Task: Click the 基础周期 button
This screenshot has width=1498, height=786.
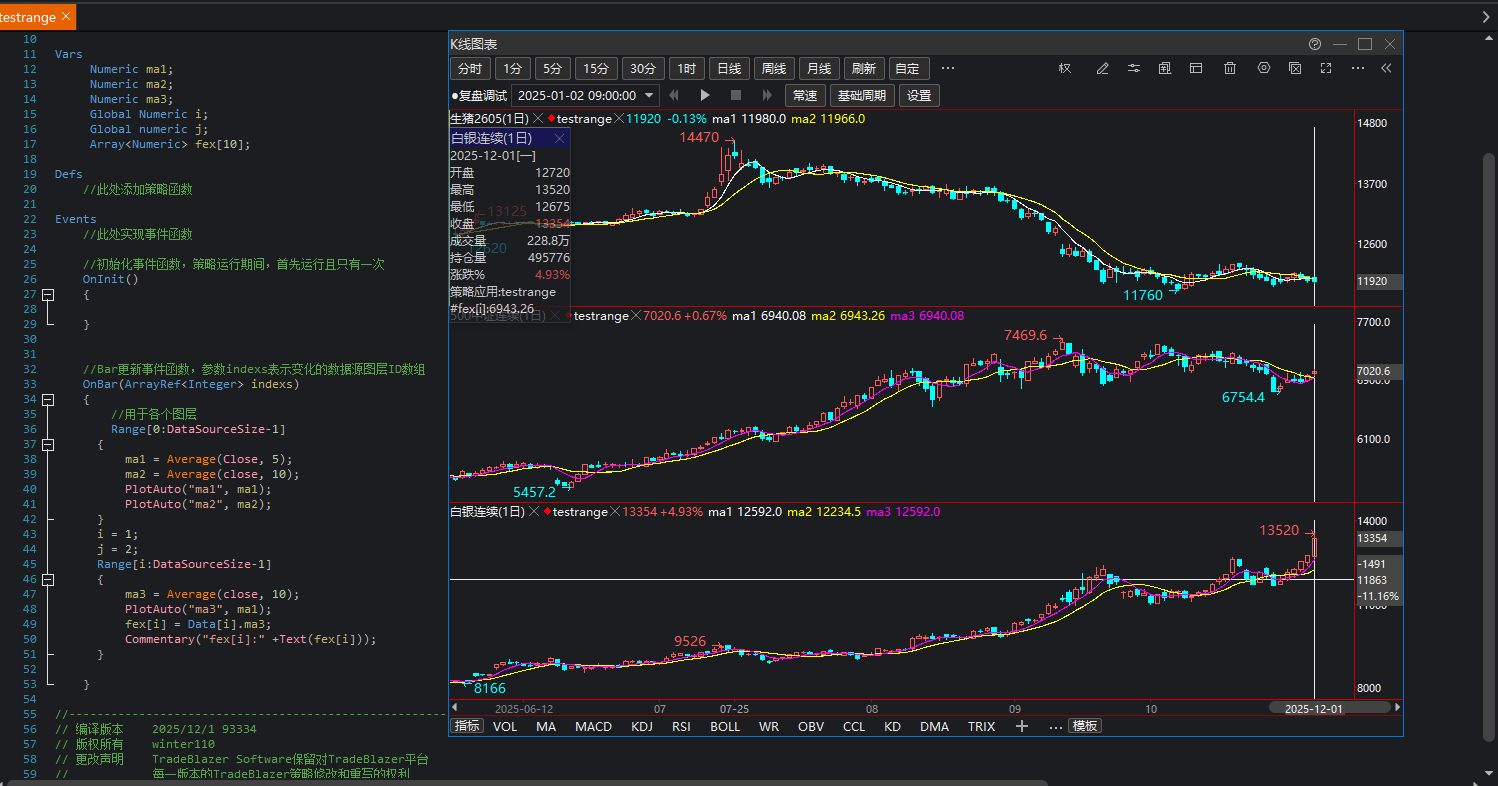Action: [x=861, y=96]
